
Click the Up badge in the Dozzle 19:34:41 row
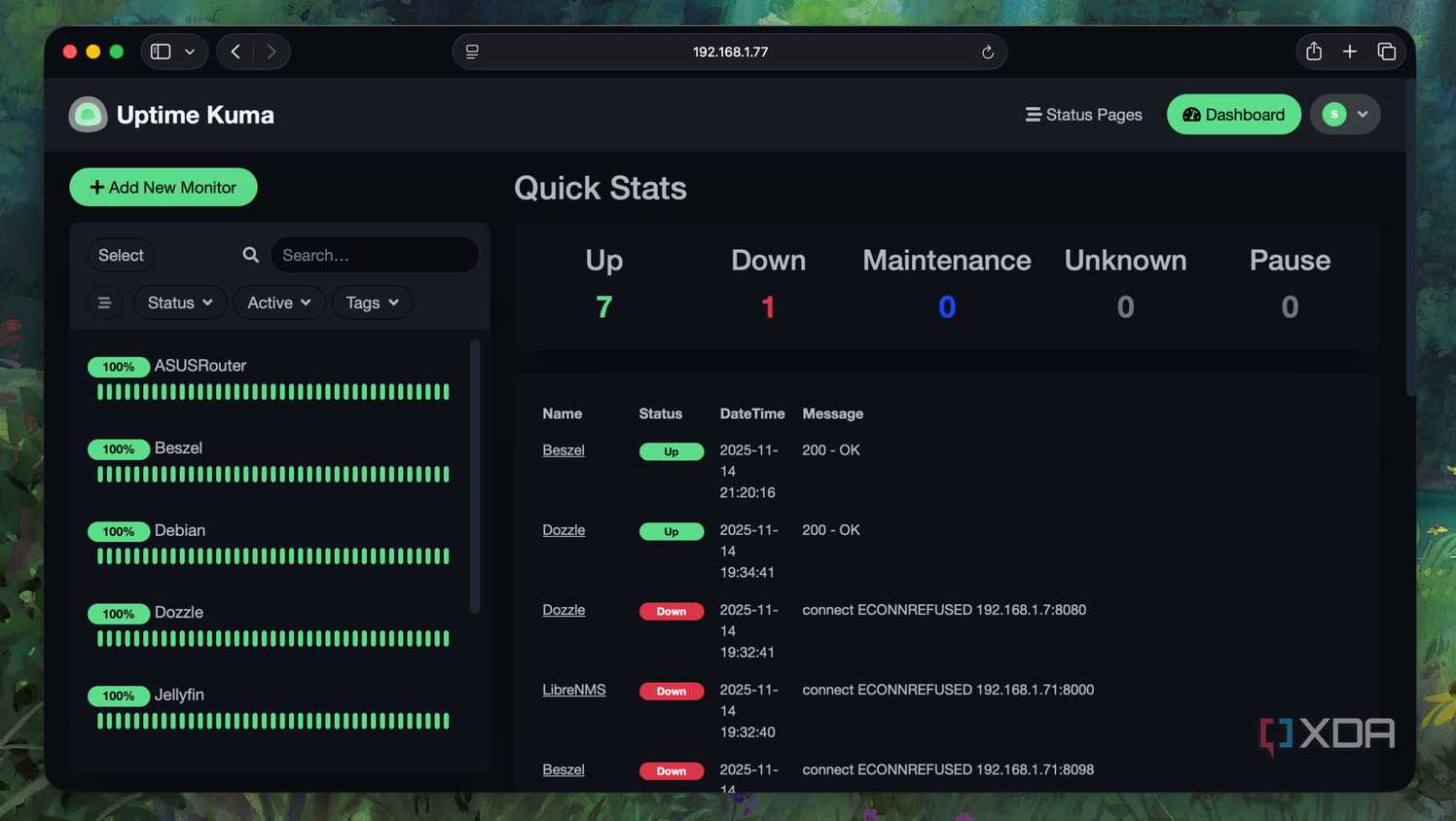click(x=672, y=532)
